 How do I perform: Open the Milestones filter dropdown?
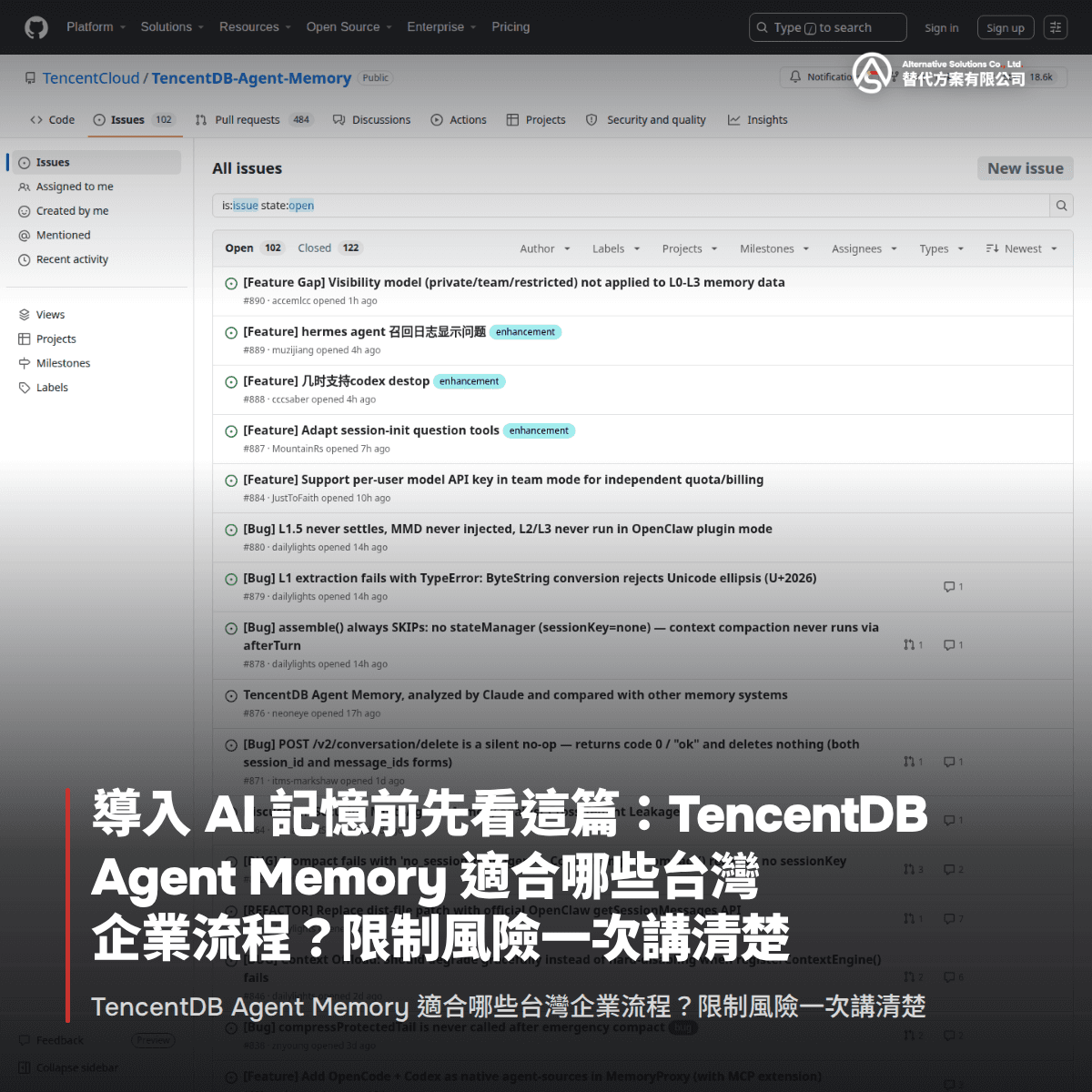coord(774,249)
